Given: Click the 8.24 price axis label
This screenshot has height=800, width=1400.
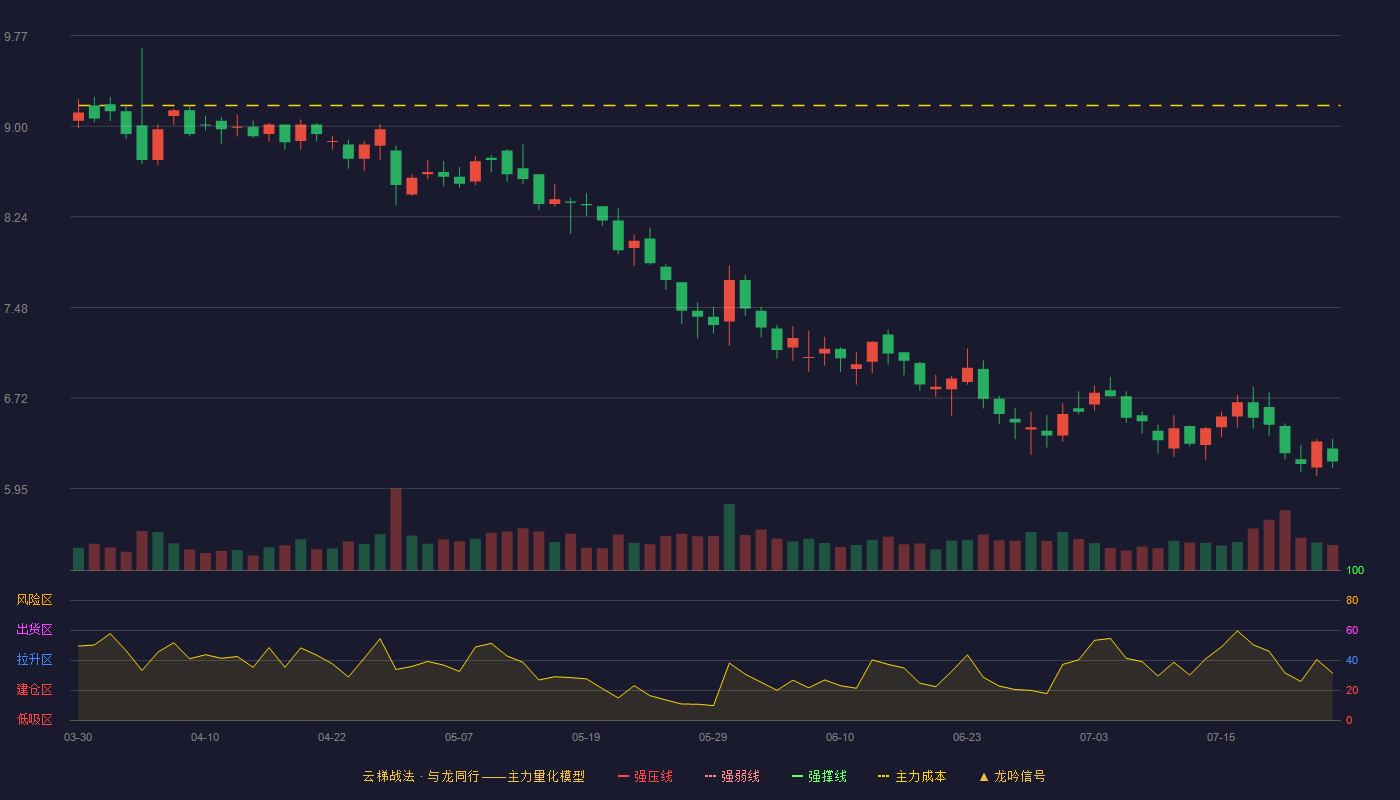Looking at the screenshot, I should click(x=16, y=218).
